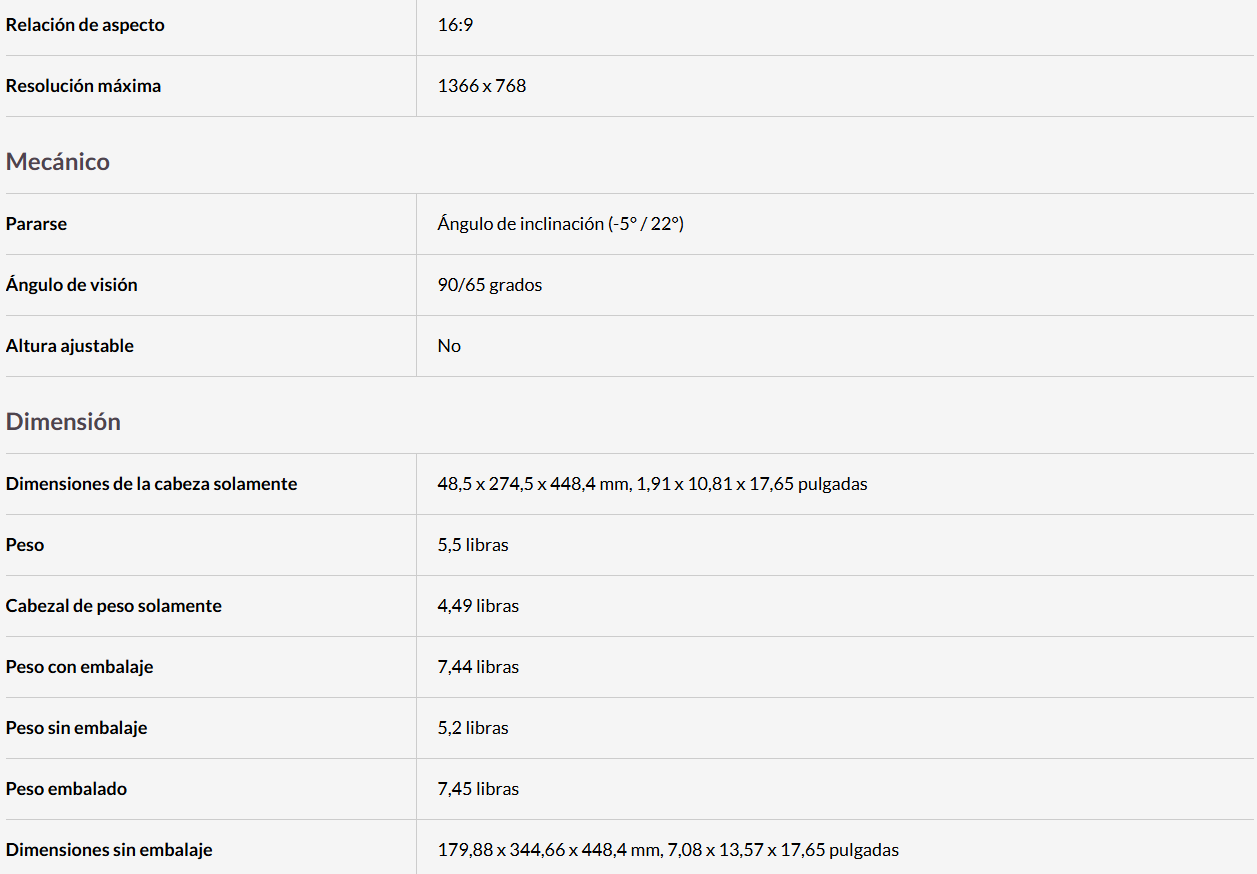Click the "Cabezal de peso solamente" label
This screenshot has width=1257, height=874.
pyautogui.click(x=113, y=606)
